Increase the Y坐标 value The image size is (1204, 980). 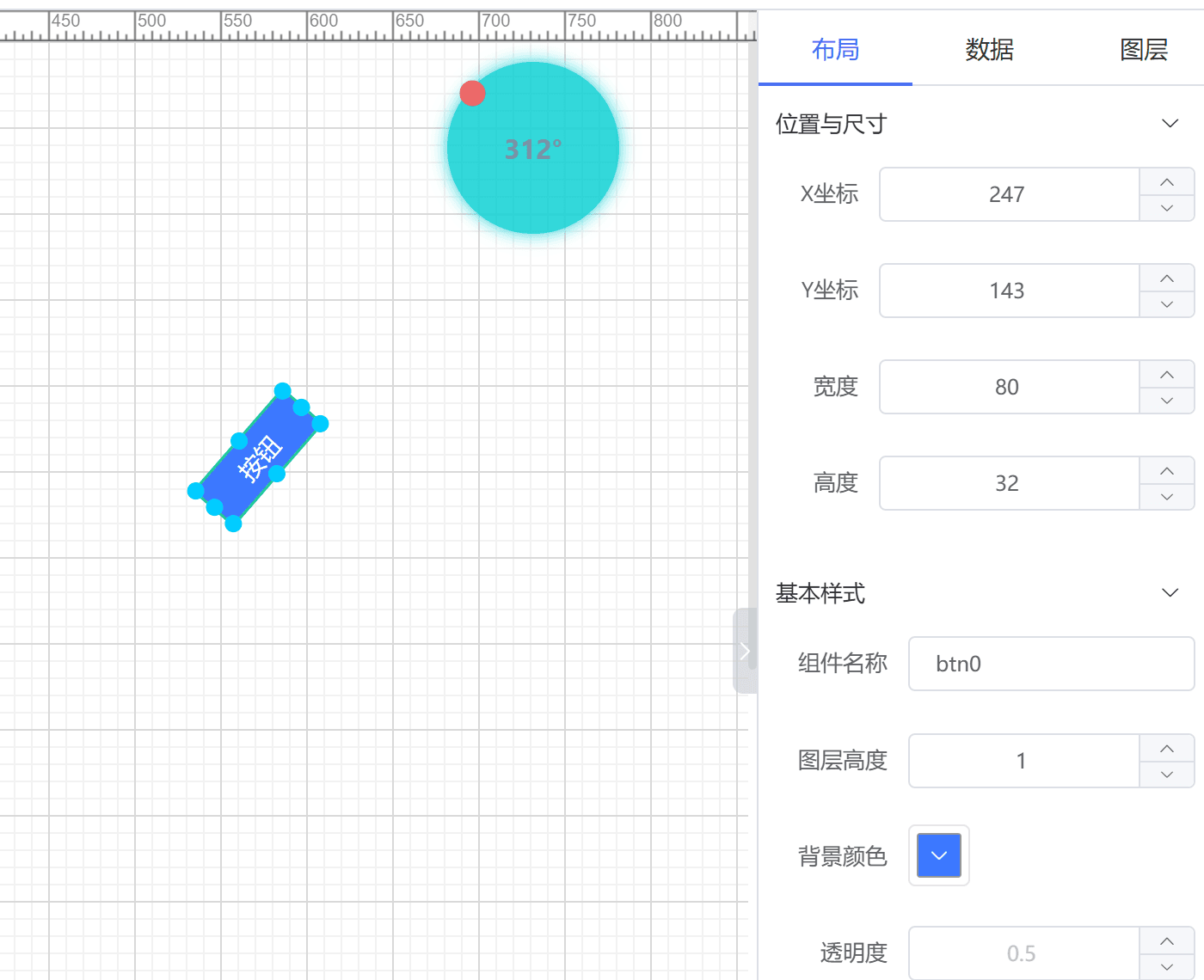point(1167,278)
